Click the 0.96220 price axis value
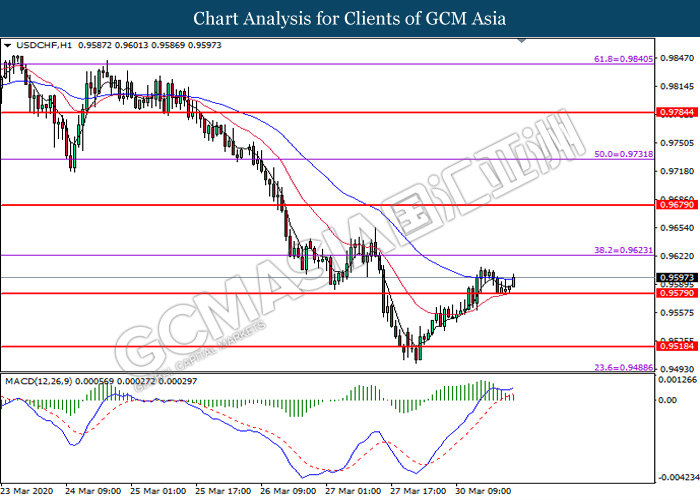The width and height of the screenshot is (700, 500). click(677, 256)
